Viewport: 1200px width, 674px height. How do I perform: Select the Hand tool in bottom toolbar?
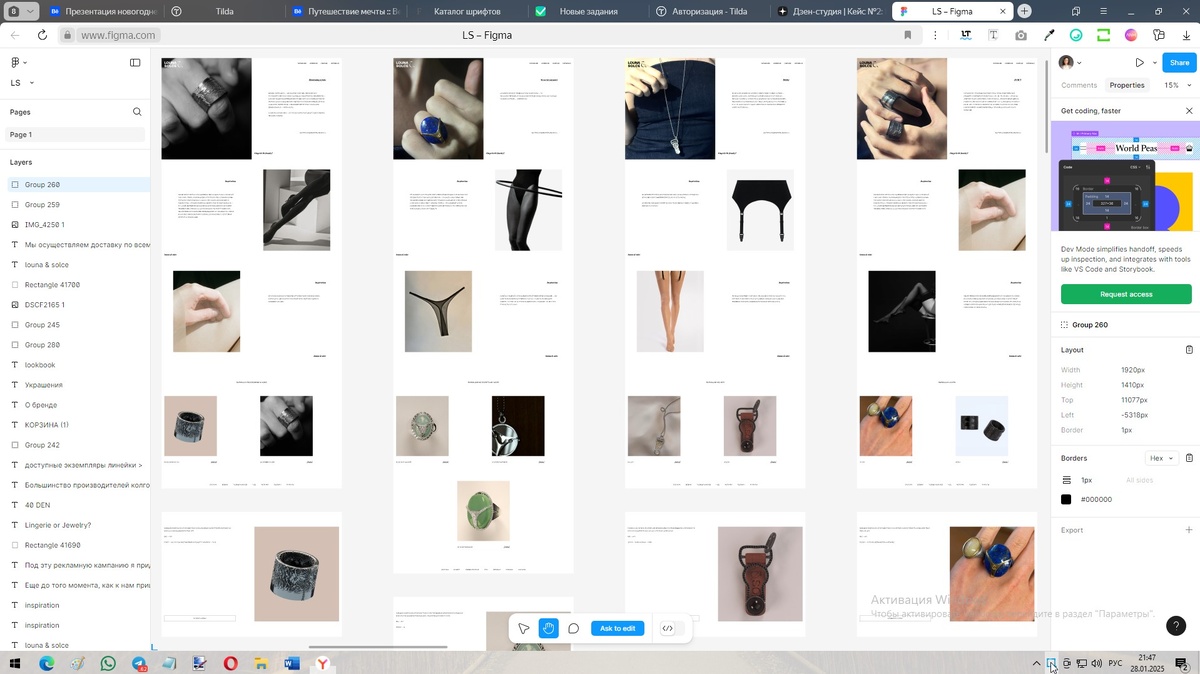pyautogui.click(x=548, y=629)
